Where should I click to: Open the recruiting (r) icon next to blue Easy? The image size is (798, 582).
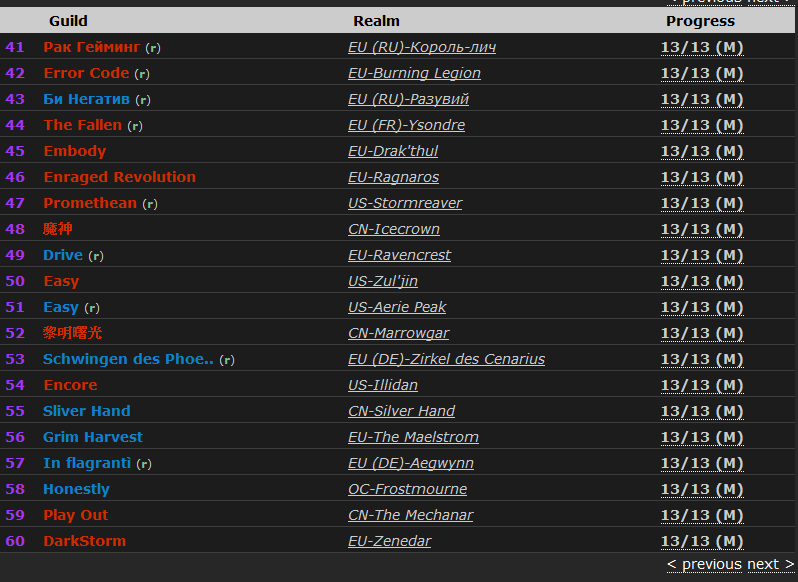(92, 308)
